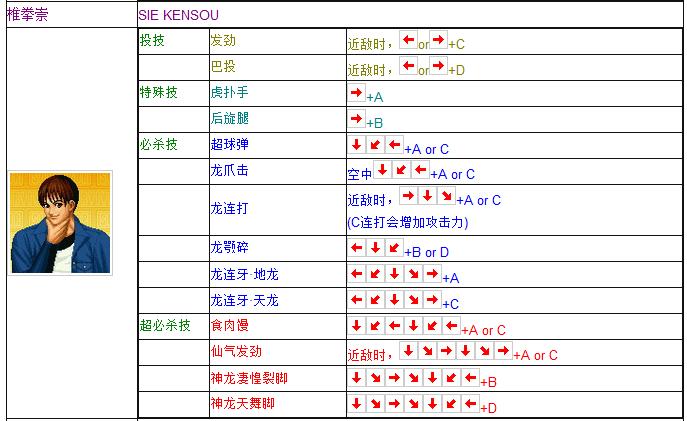Screen dimensions: 687x421
Task: Click the SIE KENSOU header text
Action: [178, 15]
